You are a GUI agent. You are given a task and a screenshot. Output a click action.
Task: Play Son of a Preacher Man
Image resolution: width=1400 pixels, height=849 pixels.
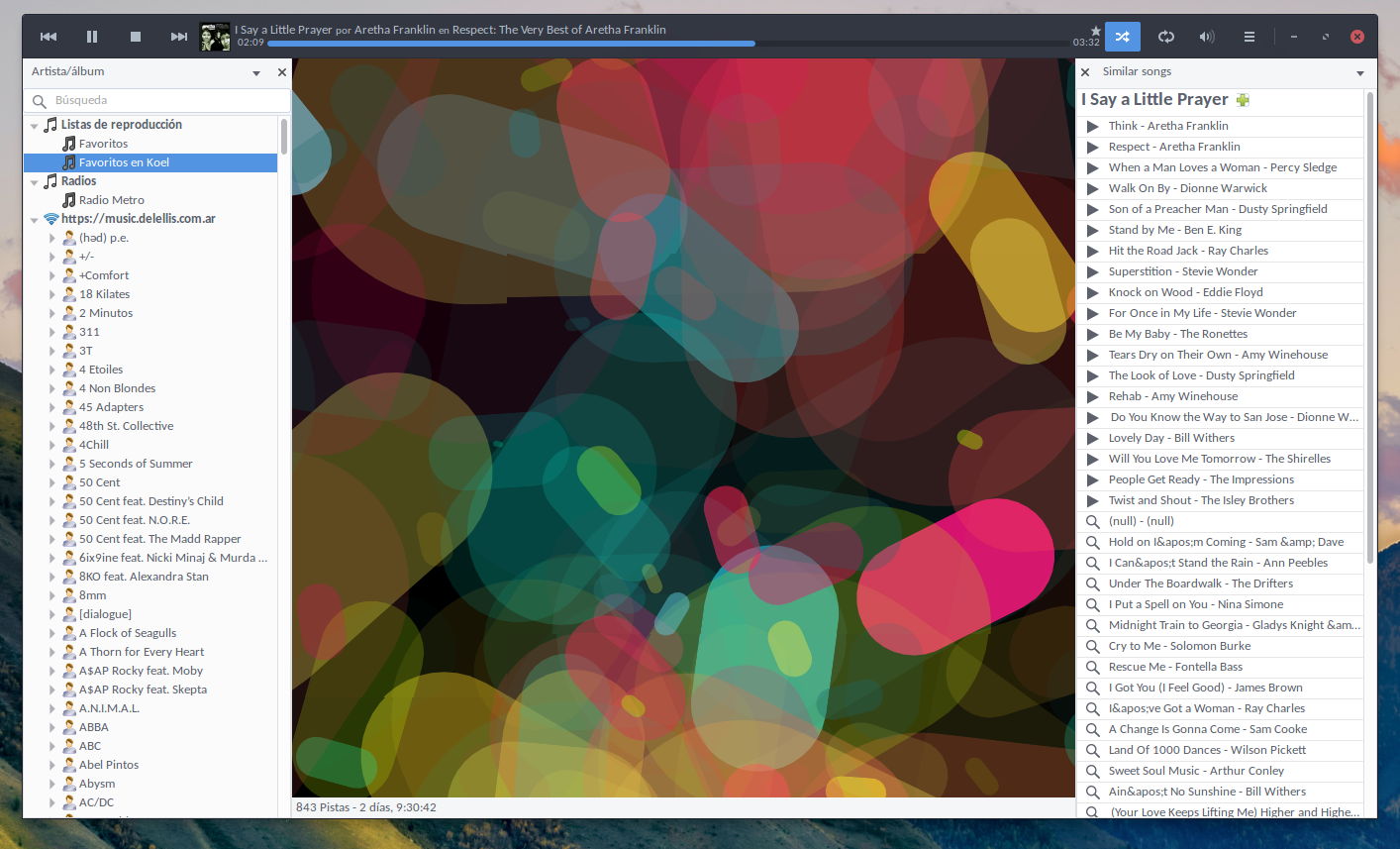click(x=1093, y=209)
